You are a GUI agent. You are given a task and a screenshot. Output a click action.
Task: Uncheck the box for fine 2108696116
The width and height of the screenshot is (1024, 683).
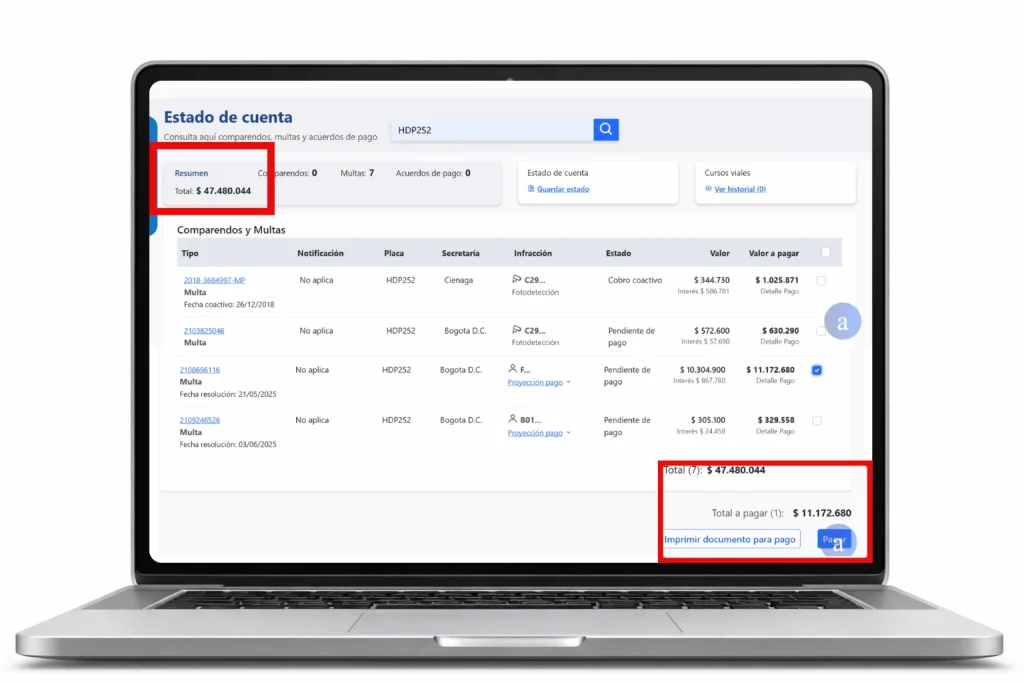click(816, 370)
